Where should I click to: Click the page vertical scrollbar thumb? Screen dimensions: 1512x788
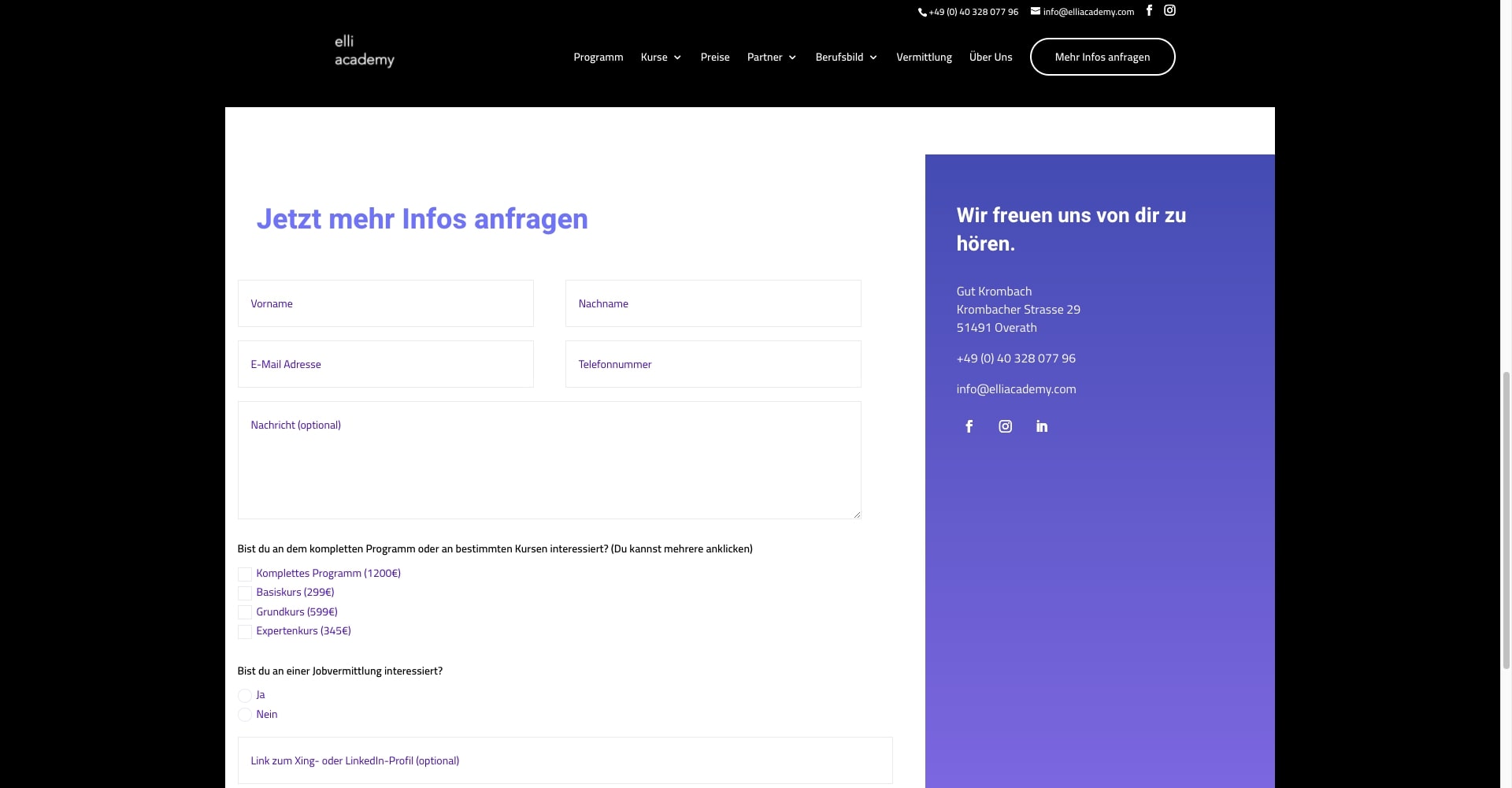pos(1506,520)
